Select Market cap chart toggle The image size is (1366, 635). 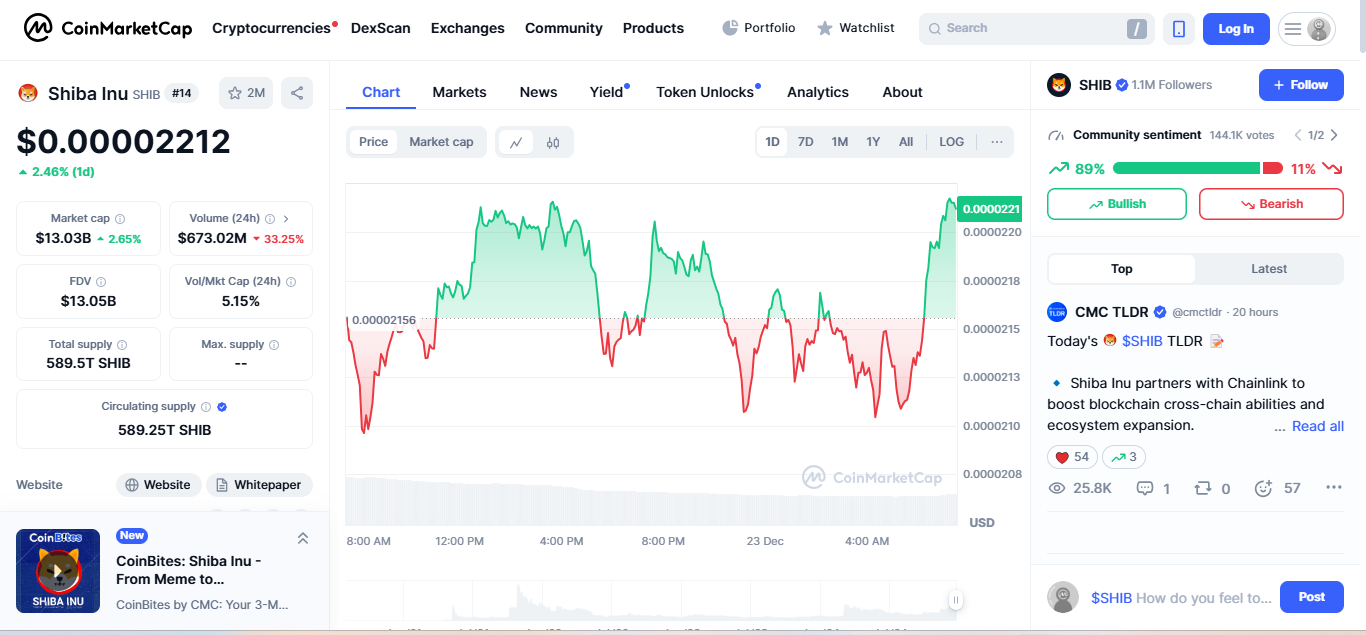pos(441,142)
